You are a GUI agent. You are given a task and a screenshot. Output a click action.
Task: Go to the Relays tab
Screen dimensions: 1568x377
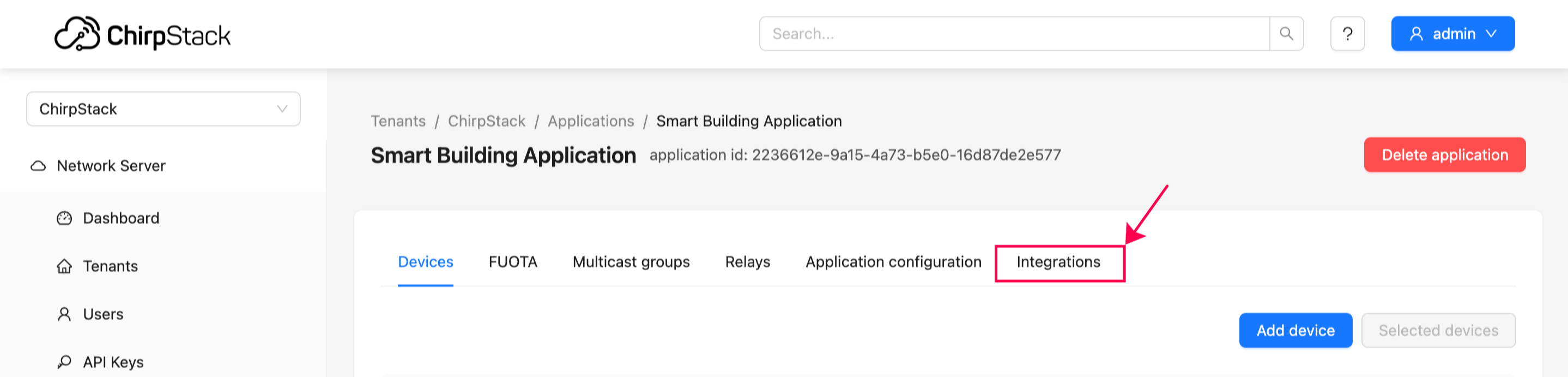747,262
